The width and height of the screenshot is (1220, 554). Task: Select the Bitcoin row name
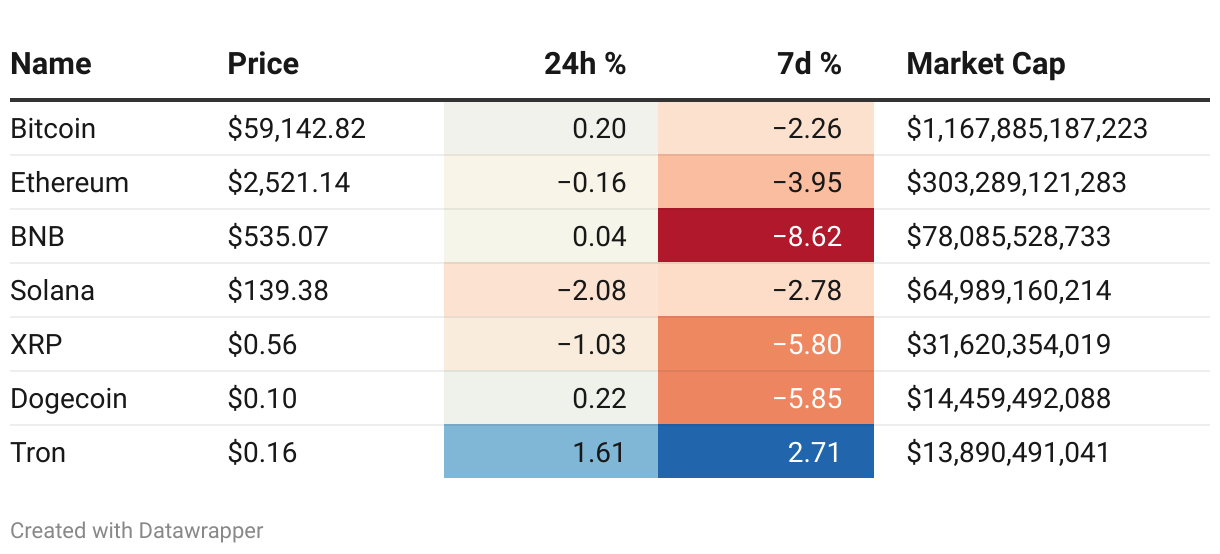53,128
